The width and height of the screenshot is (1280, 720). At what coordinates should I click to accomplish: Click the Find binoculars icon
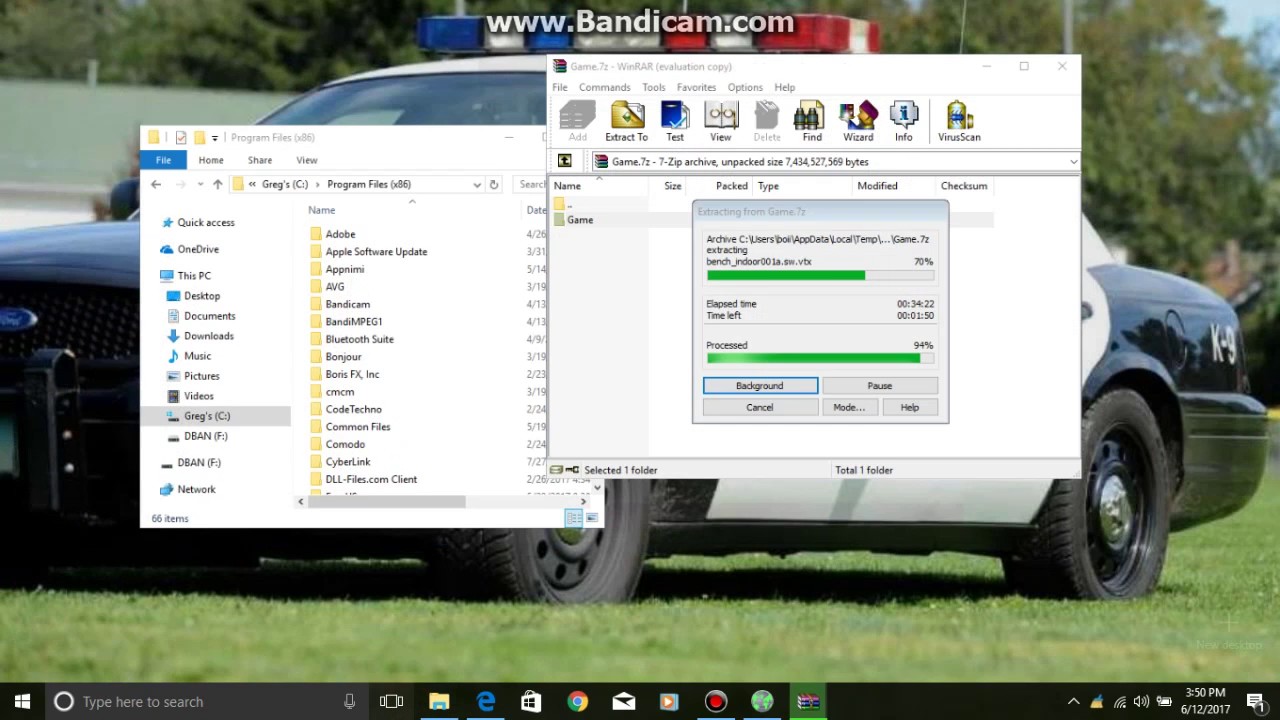pyautogui.click(x=812, y=122)
